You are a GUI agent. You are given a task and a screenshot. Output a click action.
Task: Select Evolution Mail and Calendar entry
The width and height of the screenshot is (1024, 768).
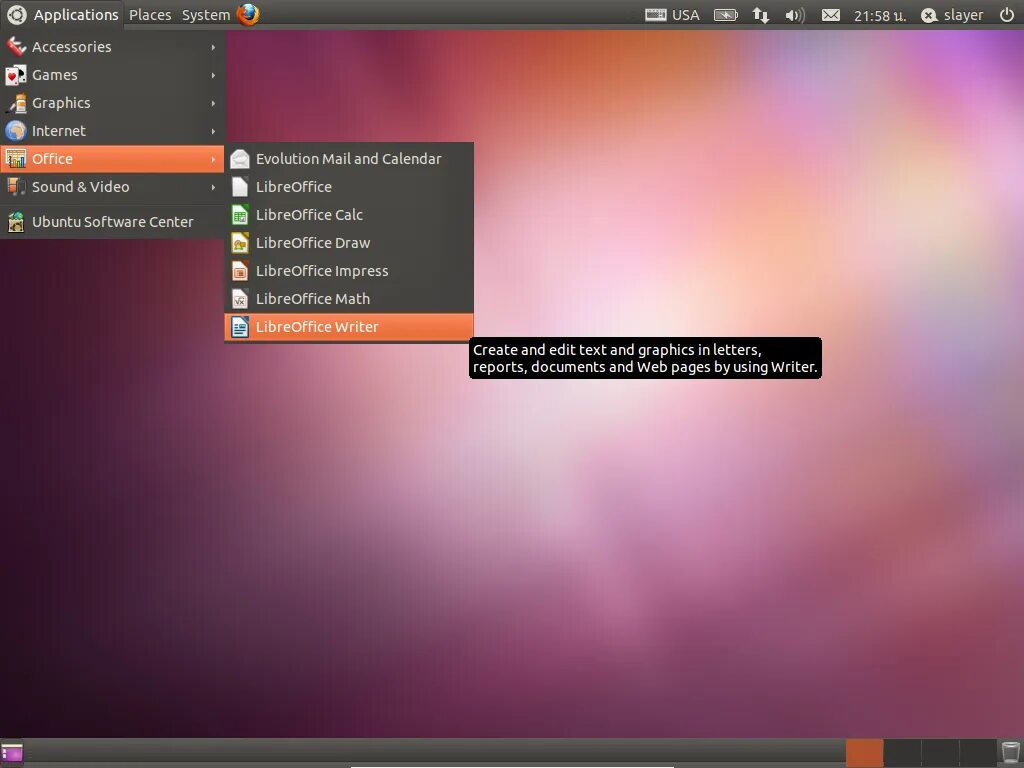point(349,159)
